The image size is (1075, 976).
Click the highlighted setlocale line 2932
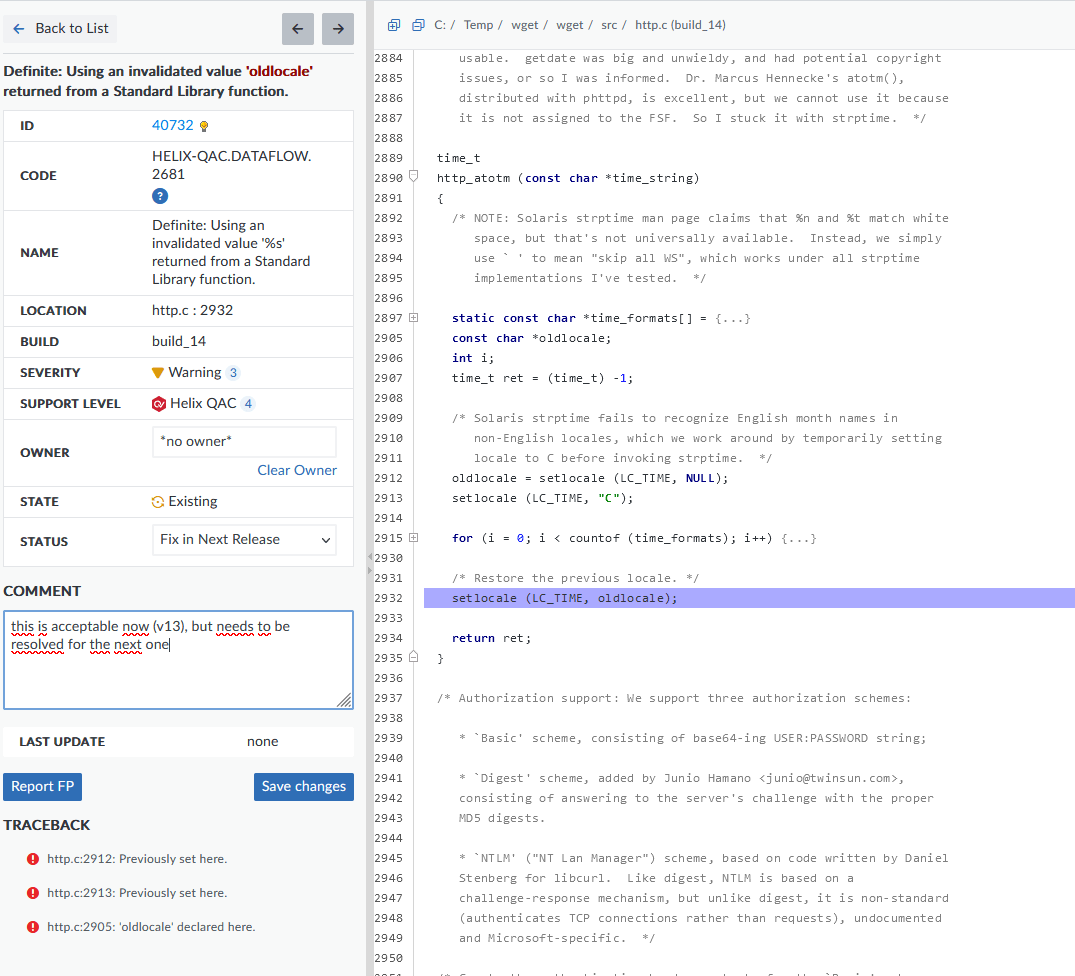[x=749, y=598]
